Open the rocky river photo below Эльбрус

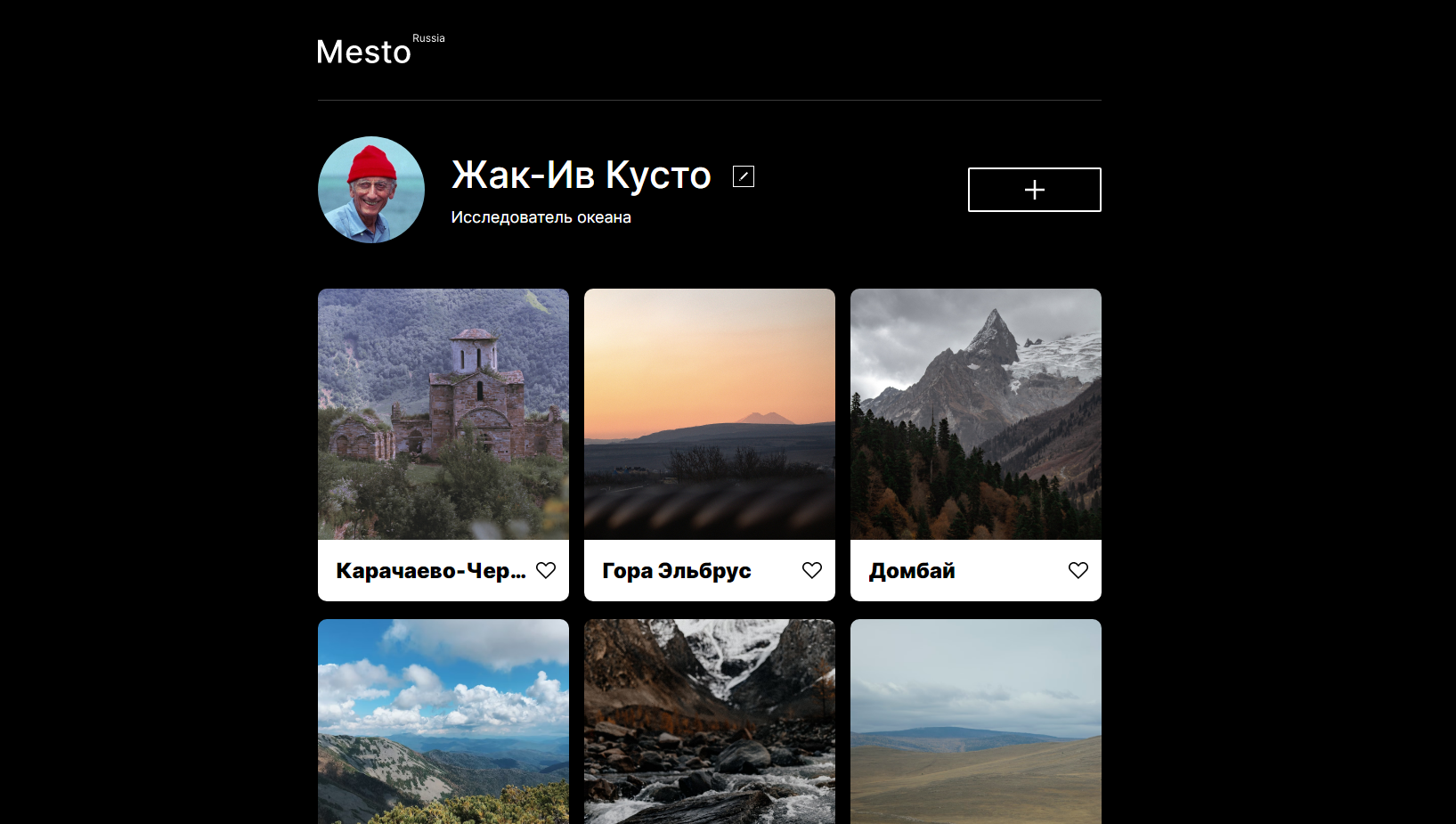pos(709,722)
